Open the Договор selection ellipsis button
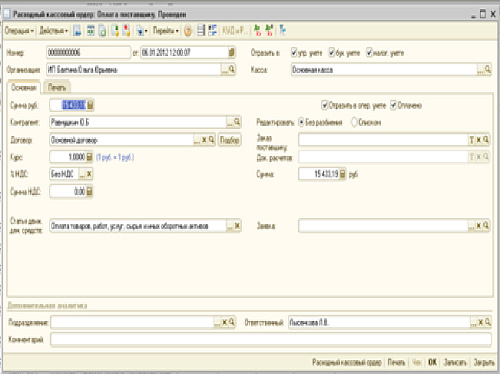500x377 pixels. (x=197, y=140)
